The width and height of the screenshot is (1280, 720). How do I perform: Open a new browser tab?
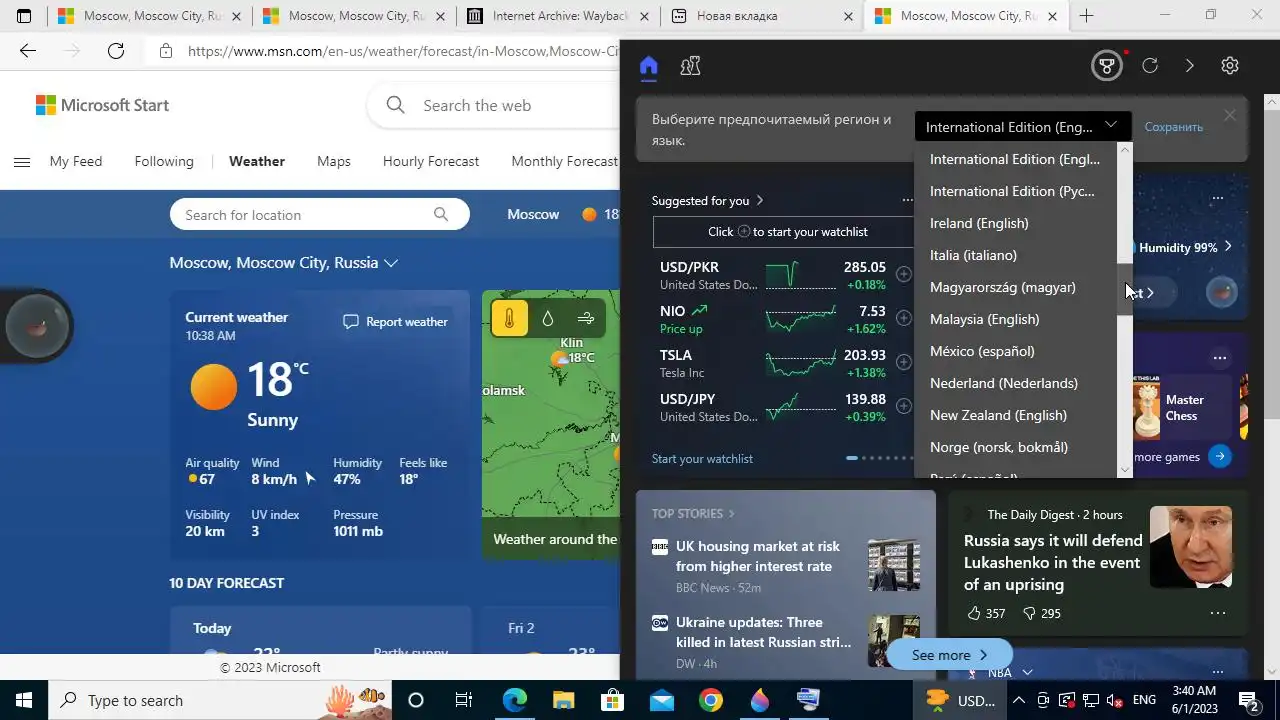1086,16
